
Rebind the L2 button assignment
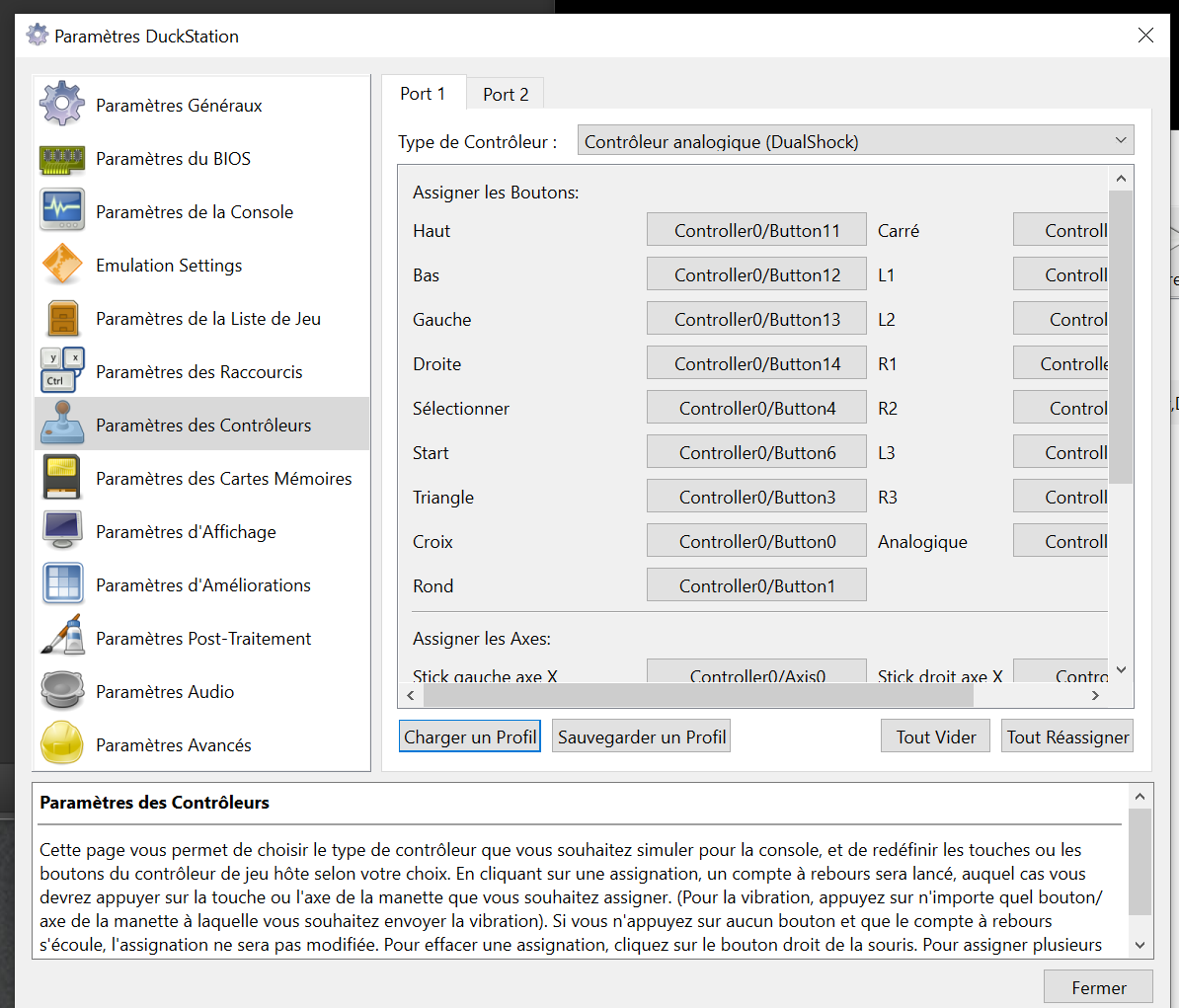1061,319
